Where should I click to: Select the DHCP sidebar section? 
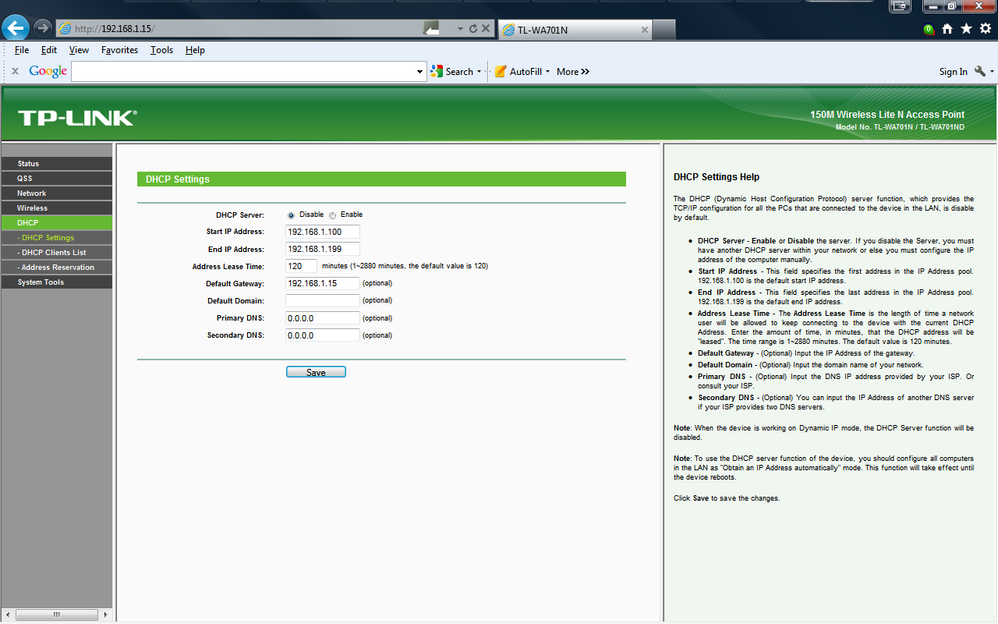point(57,223)
